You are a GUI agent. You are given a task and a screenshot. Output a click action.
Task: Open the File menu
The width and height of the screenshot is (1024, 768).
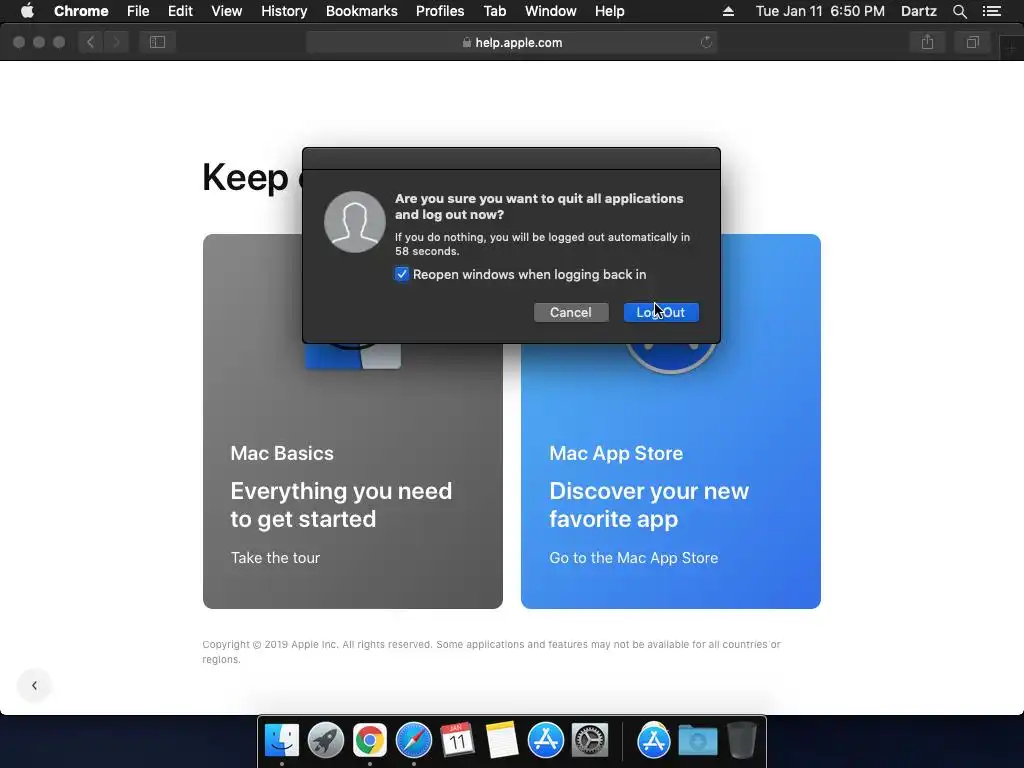138,11
